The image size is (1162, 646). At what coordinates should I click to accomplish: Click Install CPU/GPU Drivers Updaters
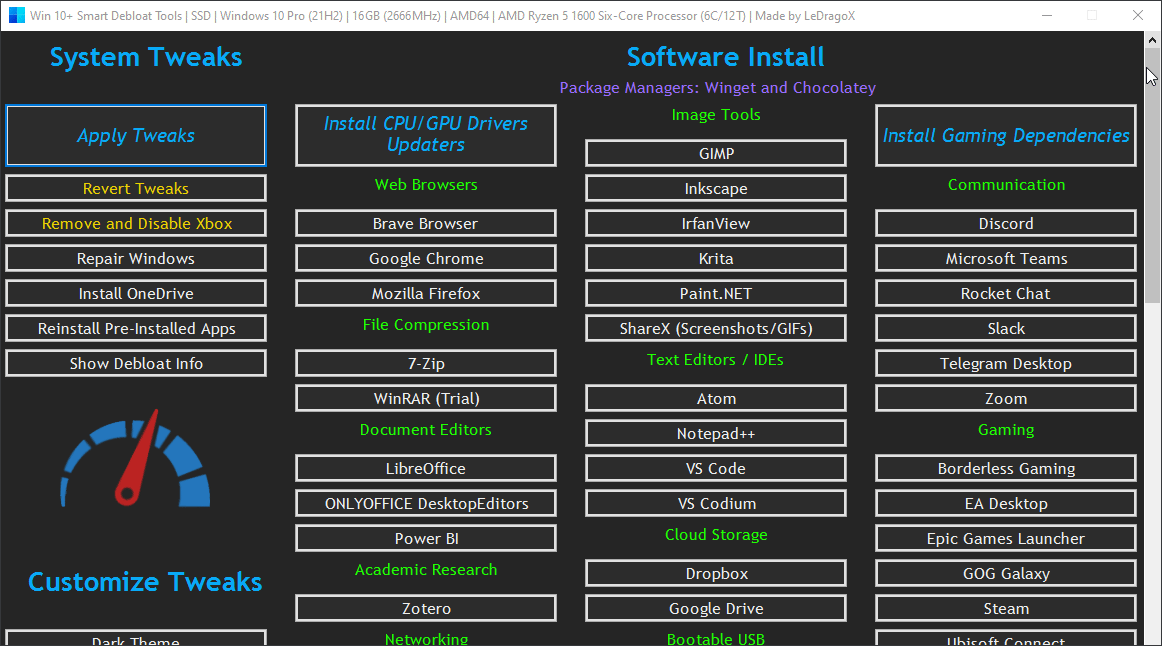[426, 136]
